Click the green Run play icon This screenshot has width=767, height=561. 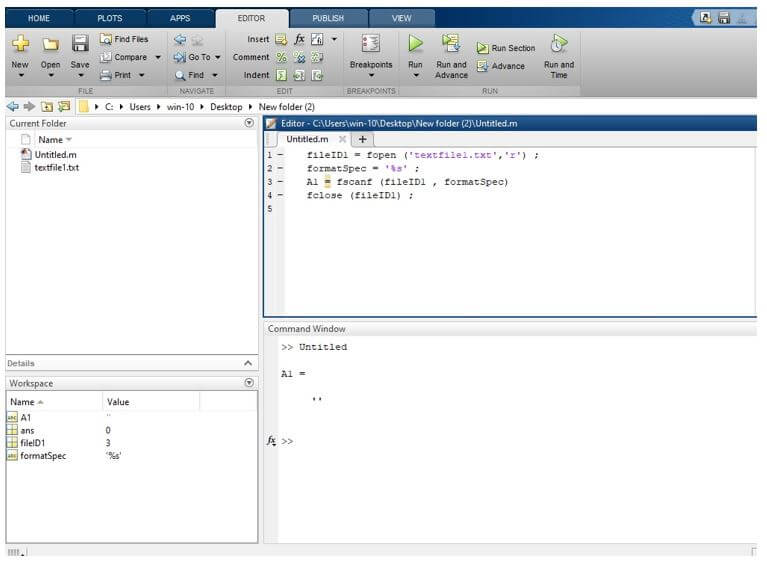[415, 44]
